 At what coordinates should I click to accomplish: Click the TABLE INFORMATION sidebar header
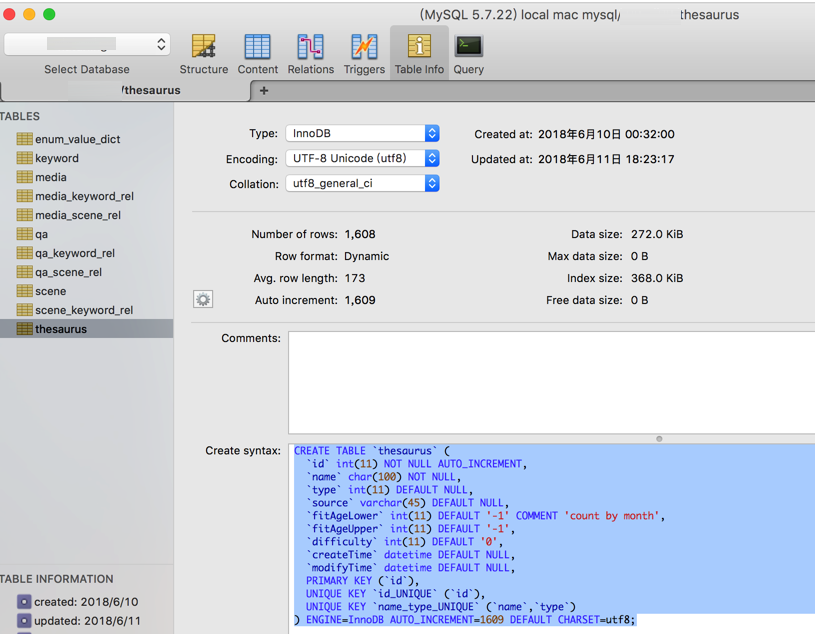pos(56,579)
